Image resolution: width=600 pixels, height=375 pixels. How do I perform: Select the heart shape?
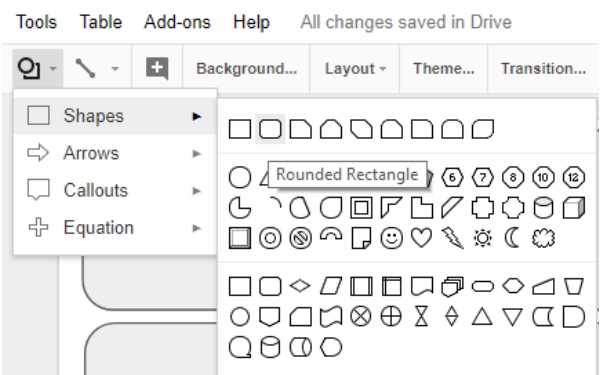[x=422, y=238]
